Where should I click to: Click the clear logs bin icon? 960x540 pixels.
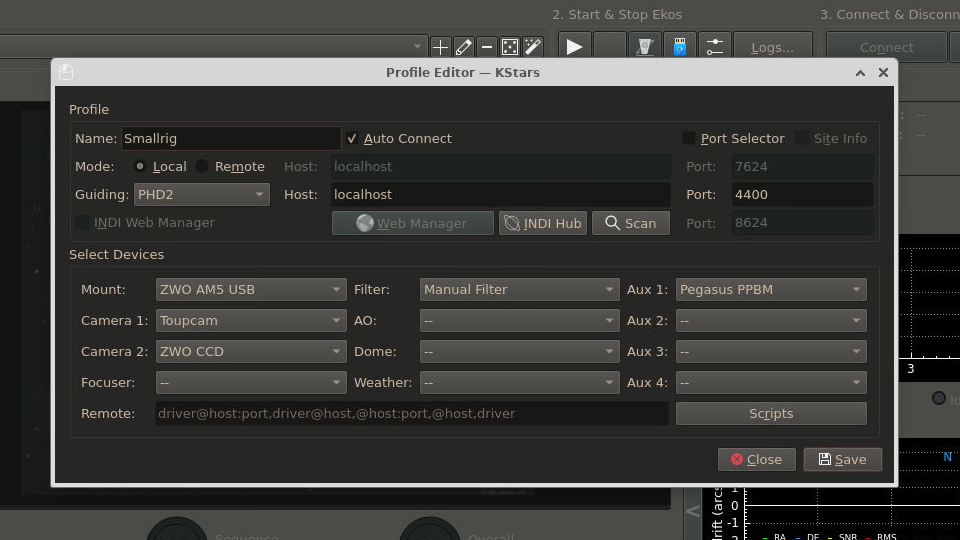[645, 47]
